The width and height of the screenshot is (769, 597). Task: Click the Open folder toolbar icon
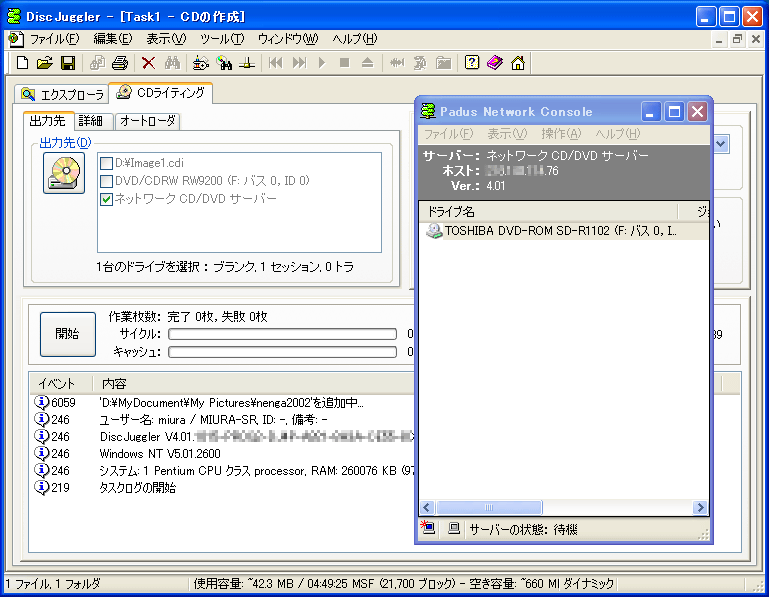(x=44, y=63)
